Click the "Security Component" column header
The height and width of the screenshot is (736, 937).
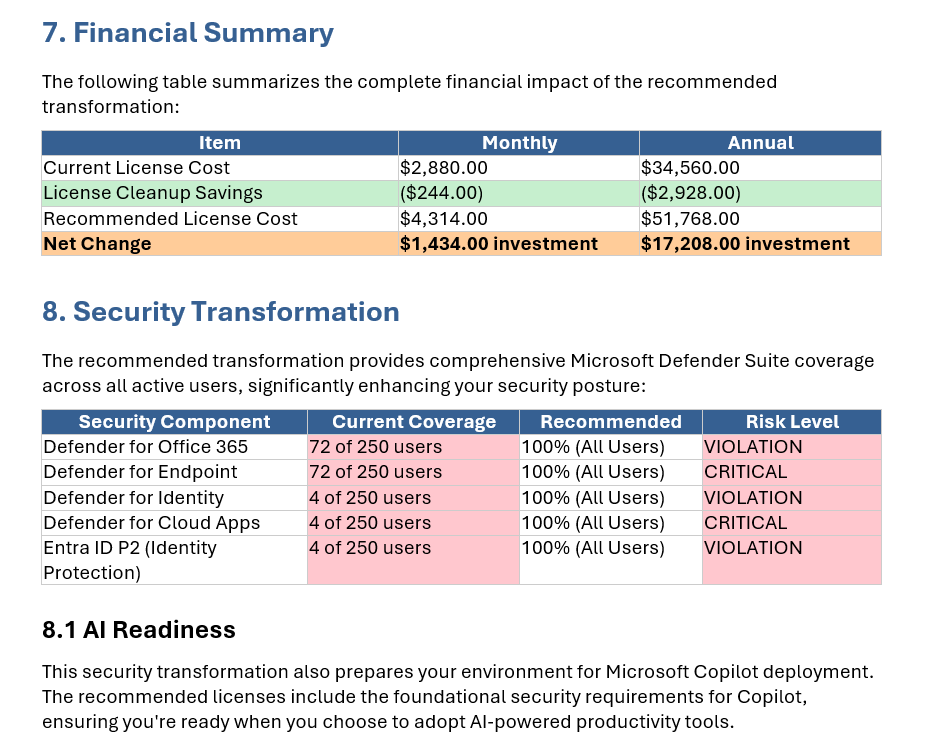(172, 421)
